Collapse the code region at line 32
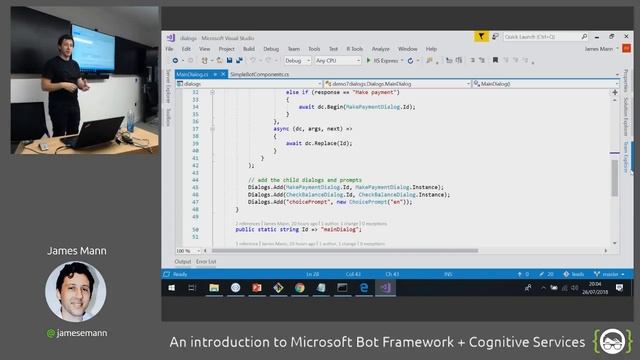Image resolution: width=640 pixels, height=360 pixels. 212,92
